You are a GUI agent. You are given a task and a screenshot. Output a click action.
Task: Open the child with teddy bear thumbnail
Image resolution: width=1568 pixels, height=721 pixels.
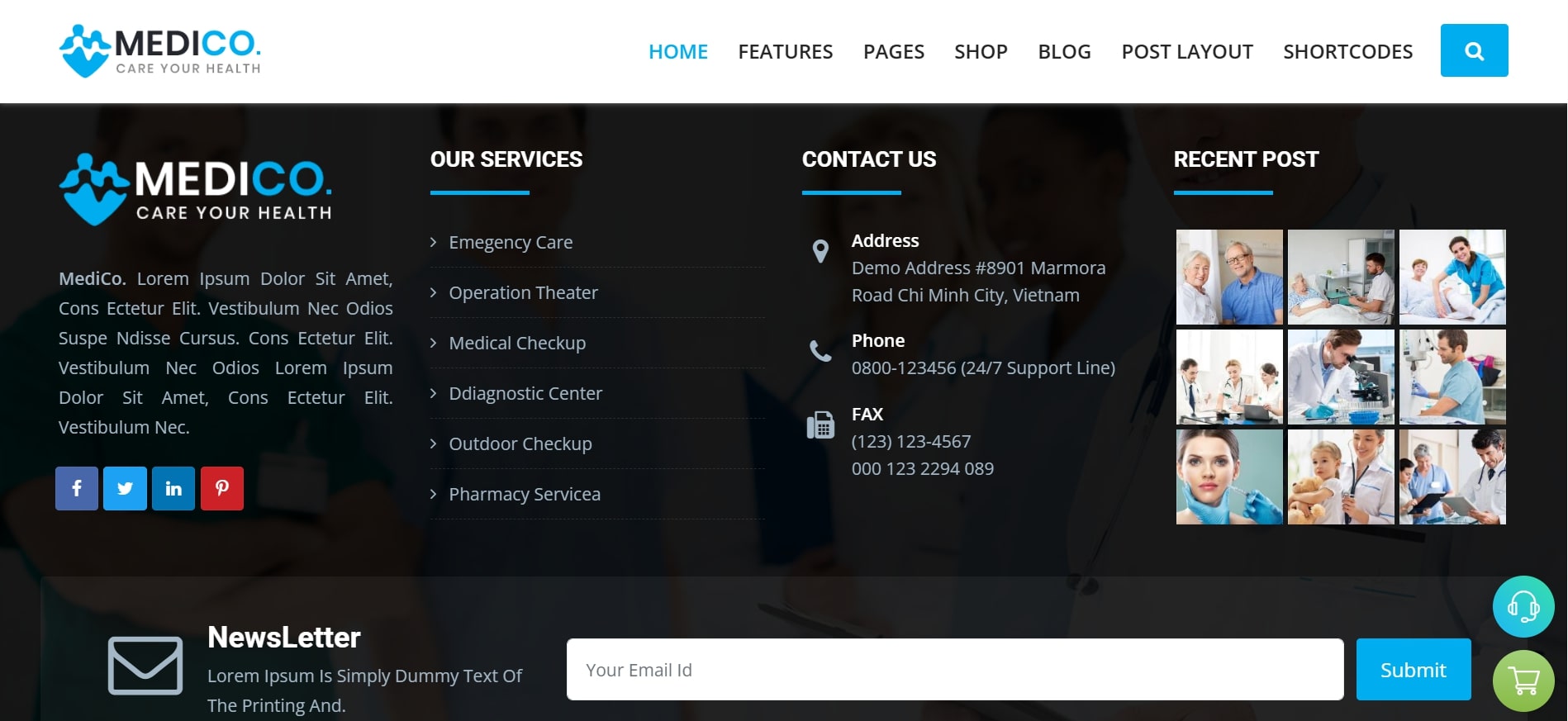point(1341,477)
